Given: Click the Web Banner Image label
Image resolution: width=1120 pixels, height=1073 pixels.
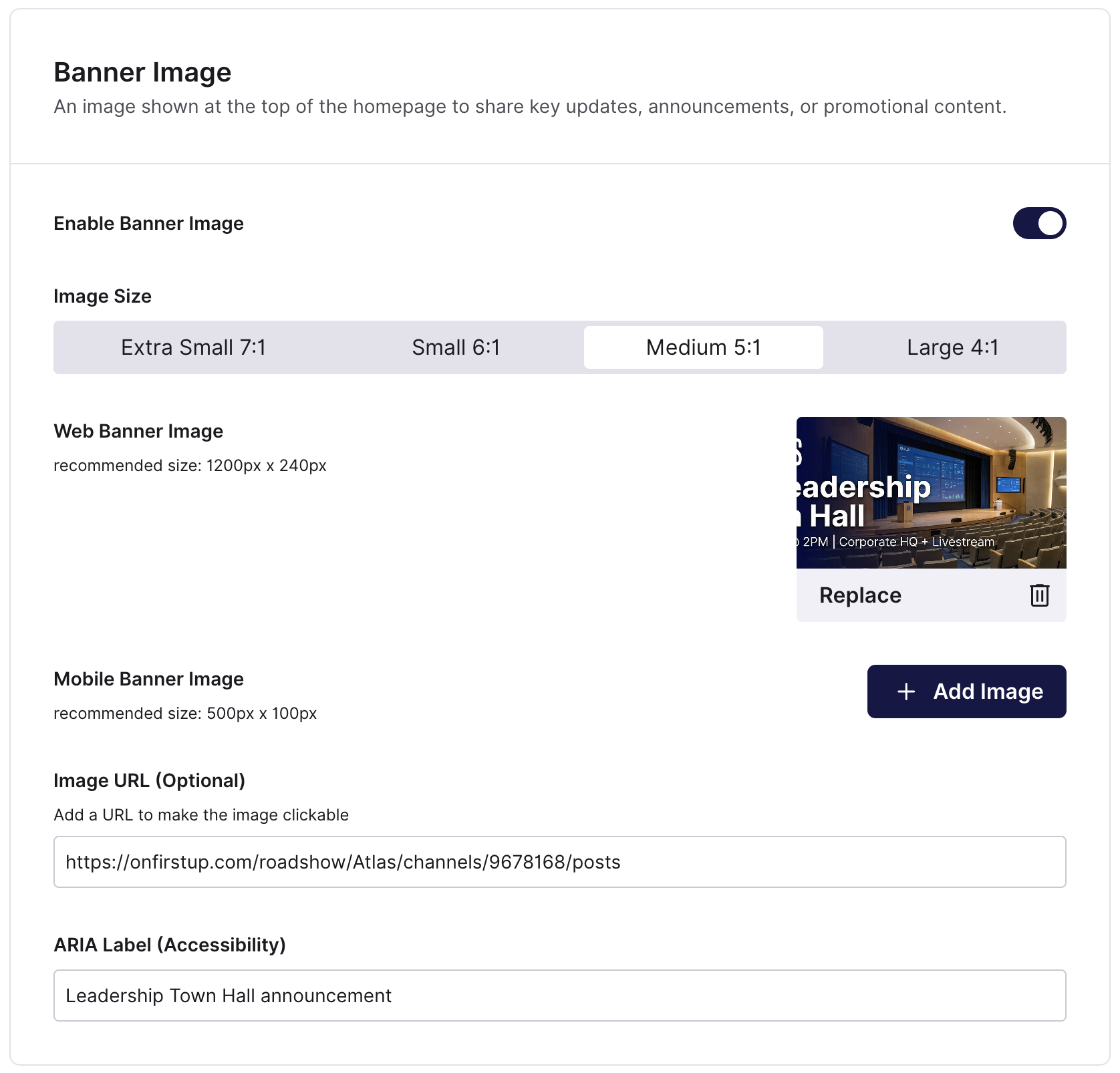Looking at the screenshot, I should click(138, 431).
